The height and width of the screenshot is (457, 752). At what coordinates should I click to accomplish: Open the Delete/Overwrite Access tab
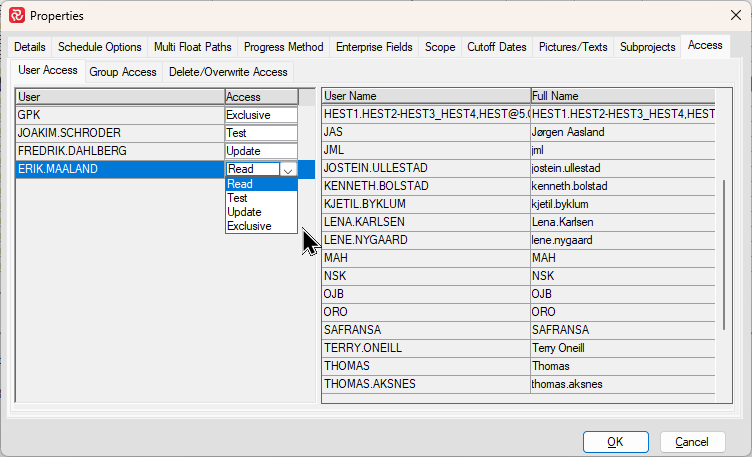pos(228,72)
